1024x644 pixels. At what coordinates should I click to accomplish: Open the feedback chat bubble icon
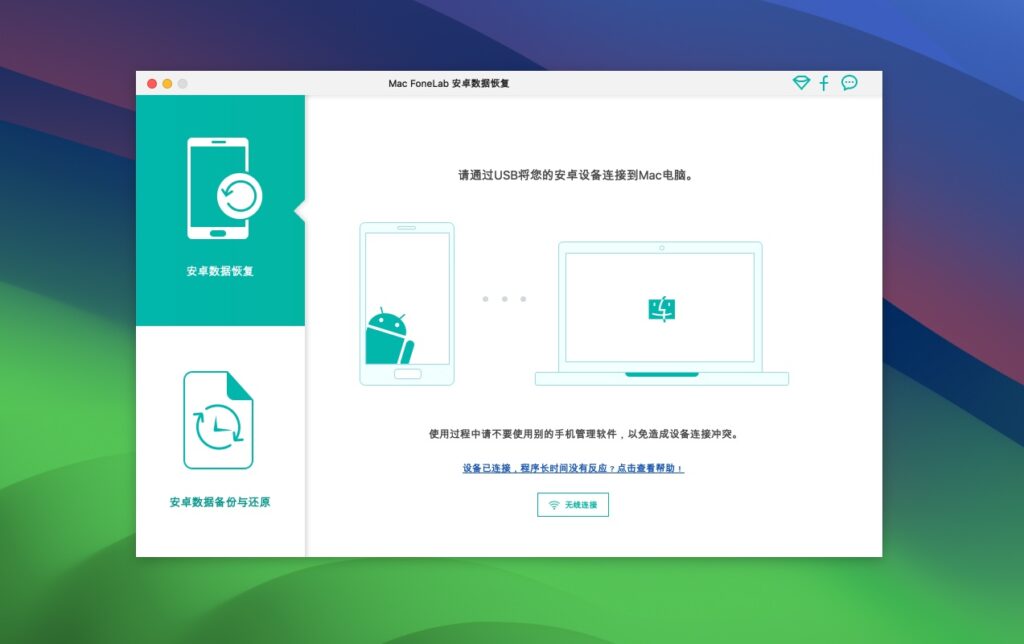pyautogui.click(x=849, y=84)
